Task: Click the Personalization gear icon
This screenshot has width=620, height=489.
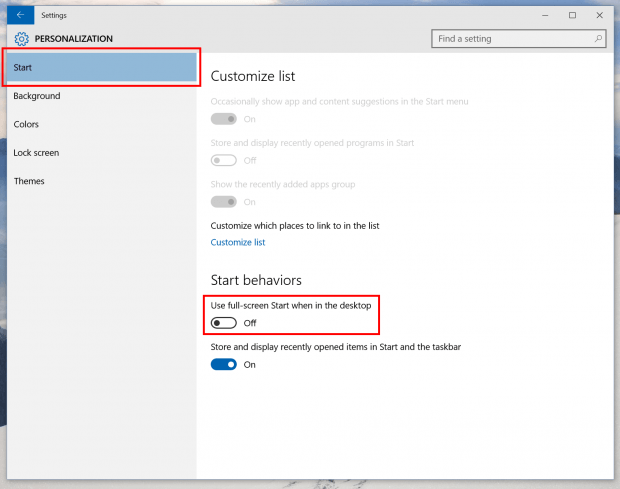Action: click(22, 39)
